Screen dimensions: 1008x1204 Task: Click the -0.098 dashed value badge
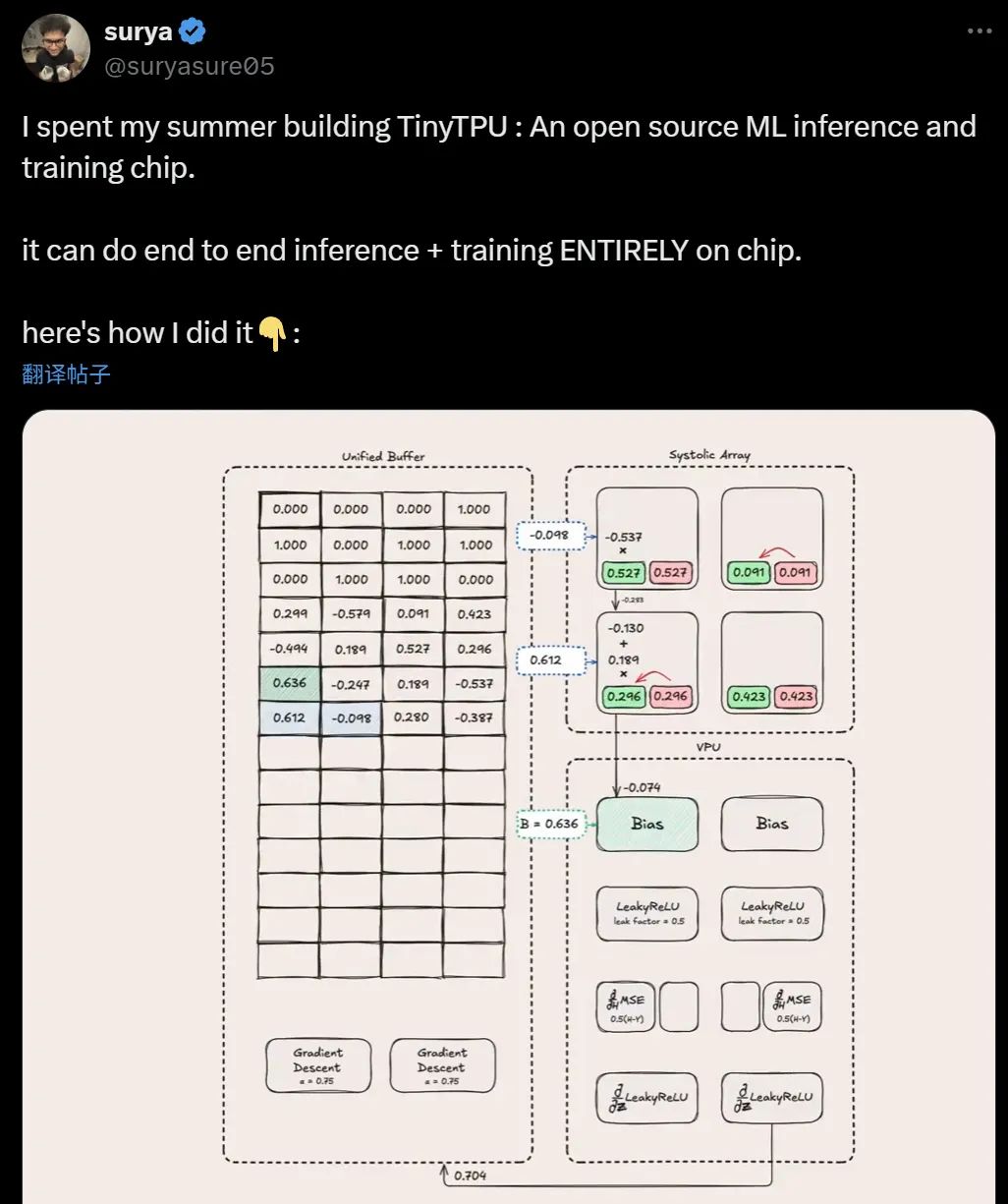click(549, 537)
